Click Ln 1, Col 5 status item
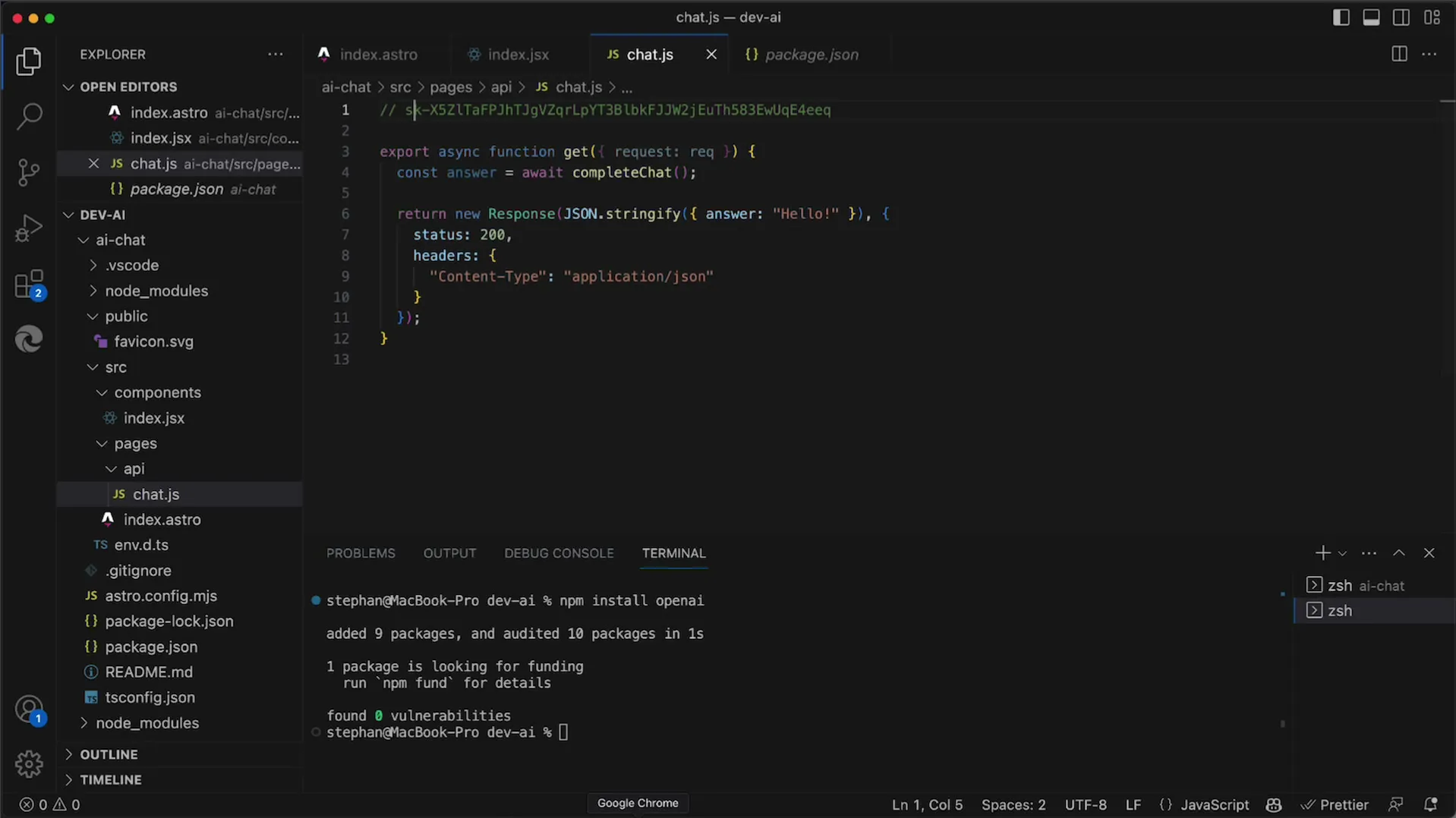This screenshot has height=818, width=1456. [927, 804]
